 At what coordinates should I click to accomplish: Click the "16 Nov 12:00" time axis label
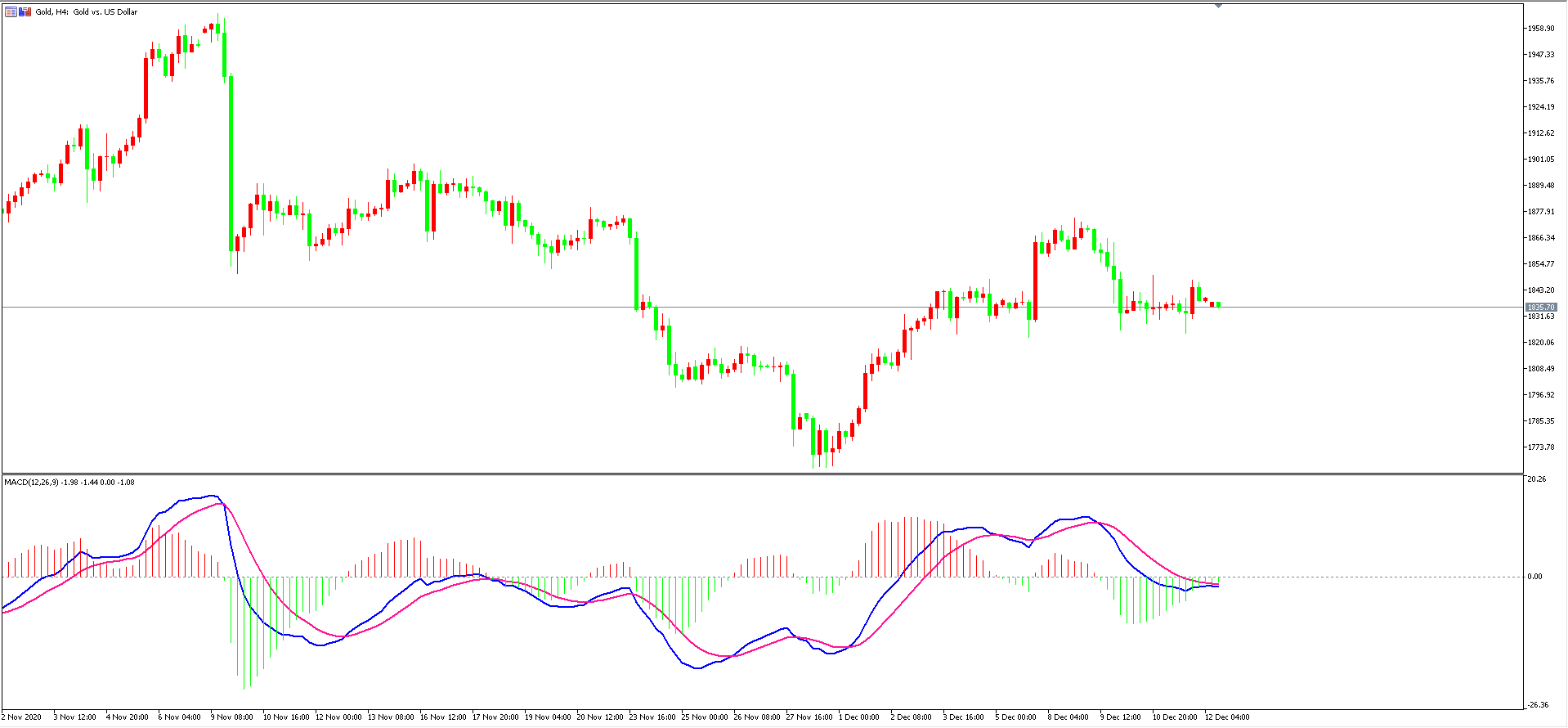(x=443, y=717)
